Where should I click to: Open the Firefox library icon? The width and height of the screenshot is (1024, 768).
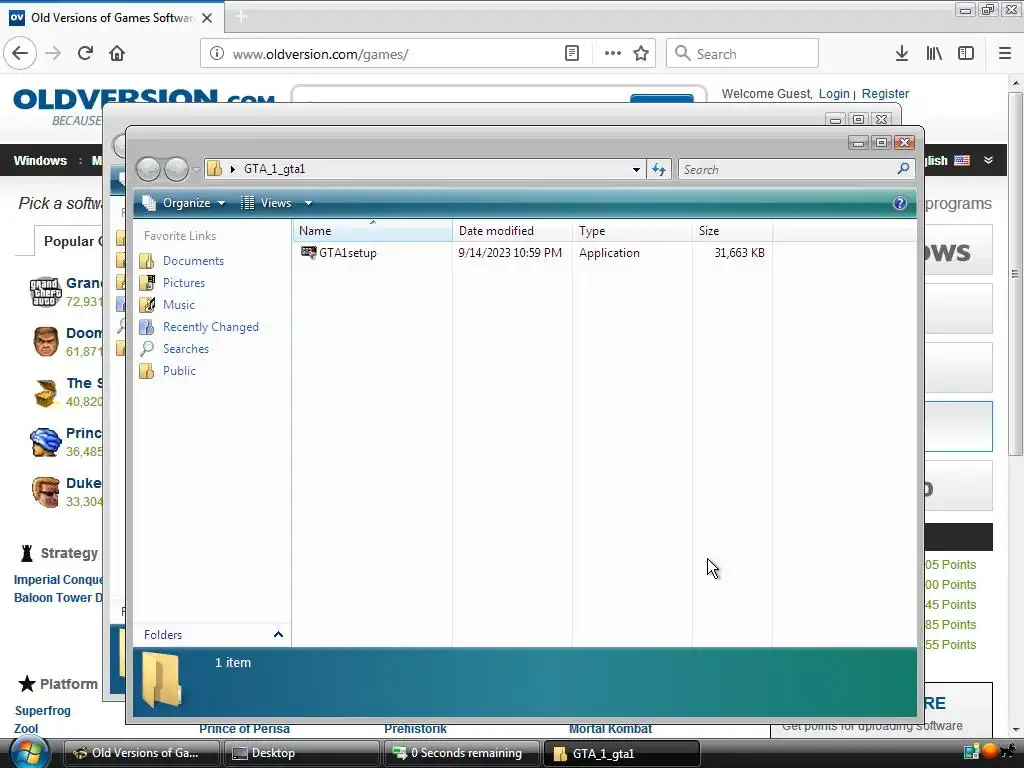tap(934, 54)
